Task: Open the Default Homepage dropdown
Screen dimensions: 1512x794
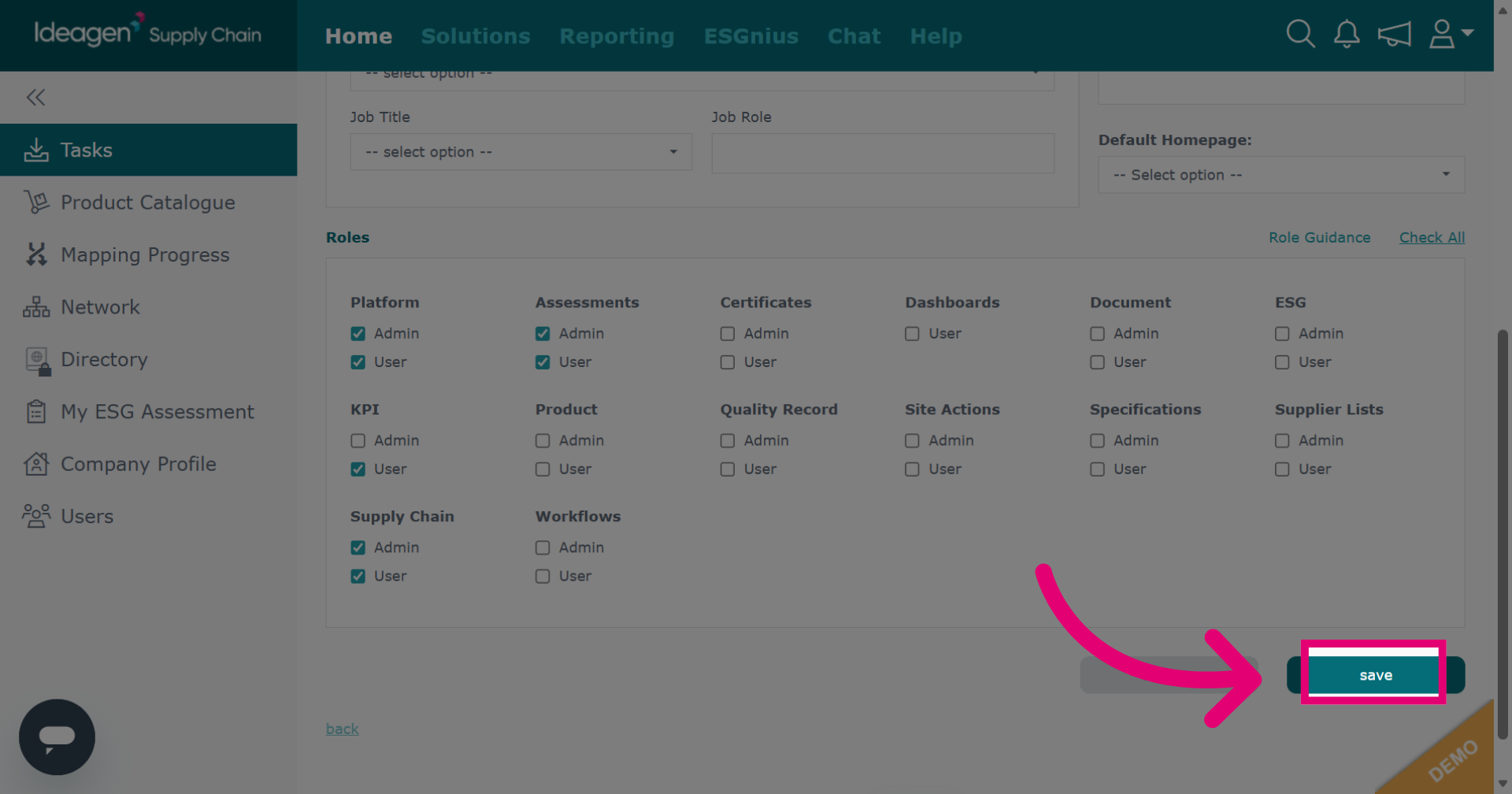Action: point(1281,175)
